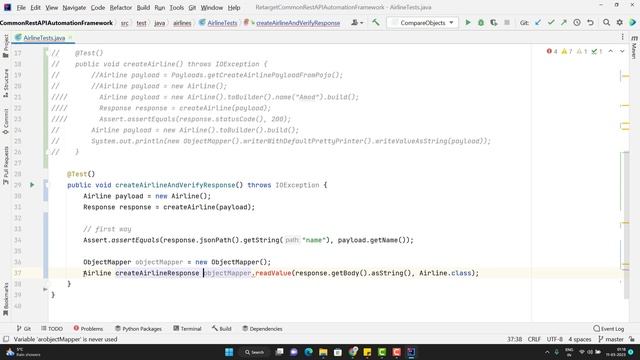Commit changes with Git checkmark
The height and width of the screenshot is (360, 640).
(551, 23)
